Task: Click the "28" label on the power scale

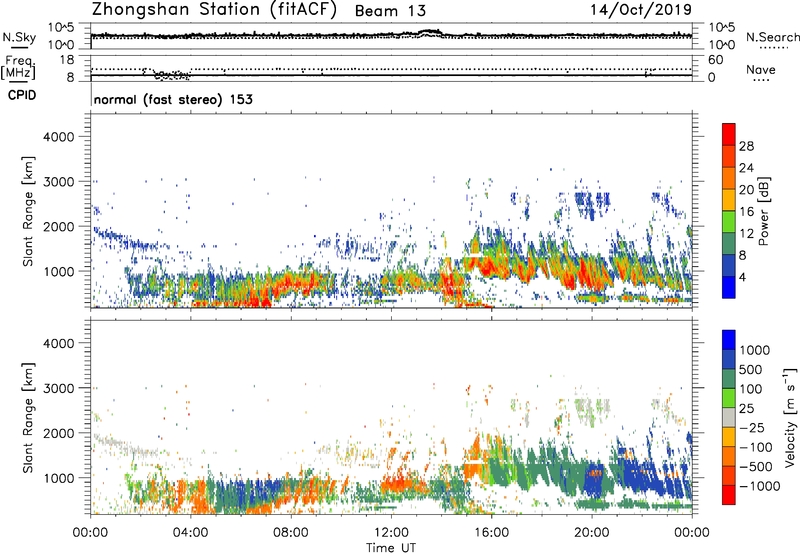Action: [x=746, y=146]
